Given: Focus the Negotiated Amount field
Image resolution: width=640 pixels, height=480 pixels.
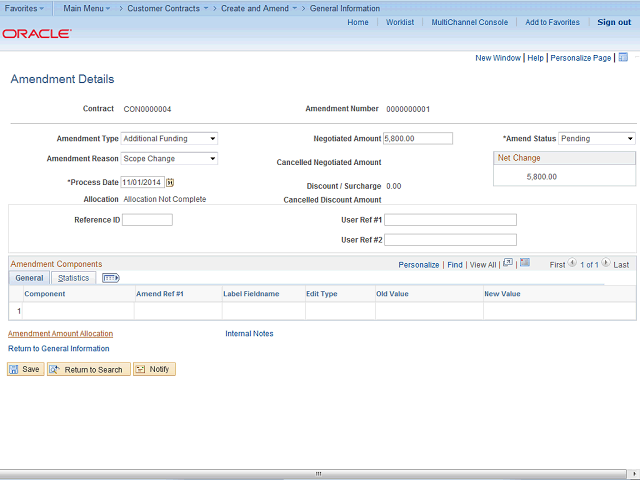Looking at the screenshot, I should [x=418, y=138].
